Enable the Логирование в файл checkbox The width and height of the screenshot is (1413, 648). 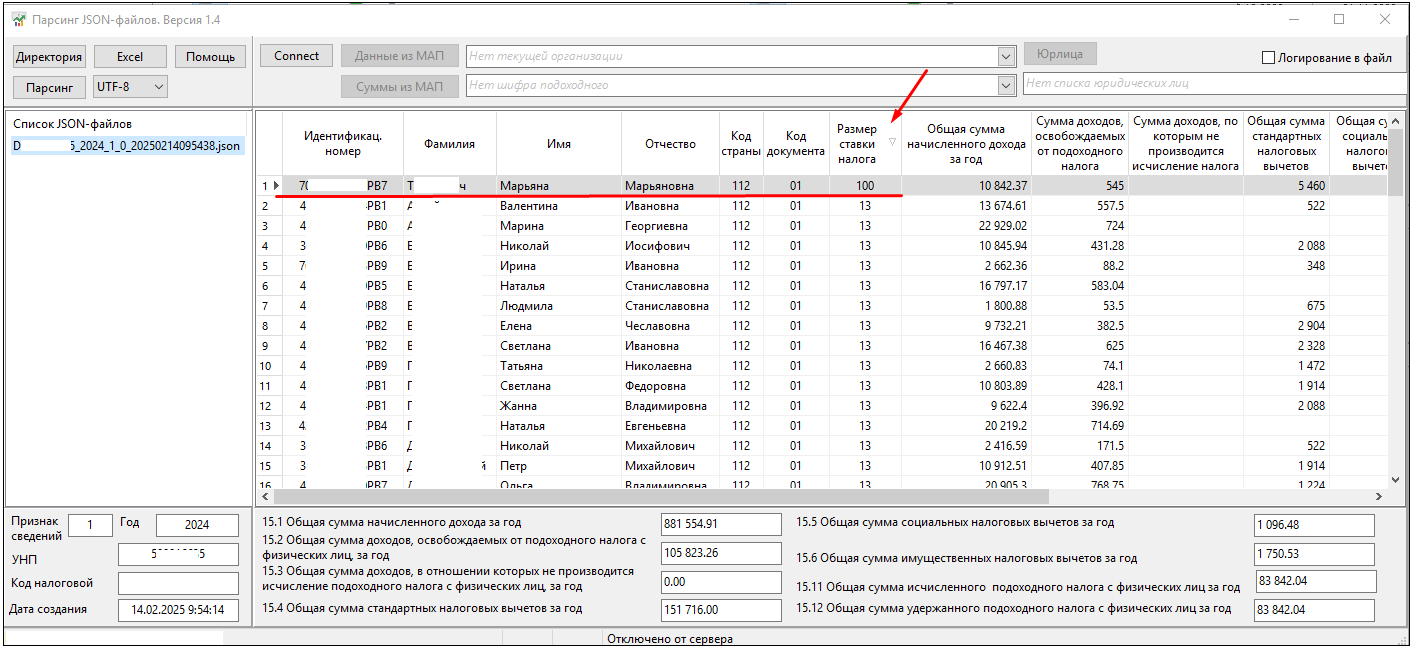[x=1269, y=58]
